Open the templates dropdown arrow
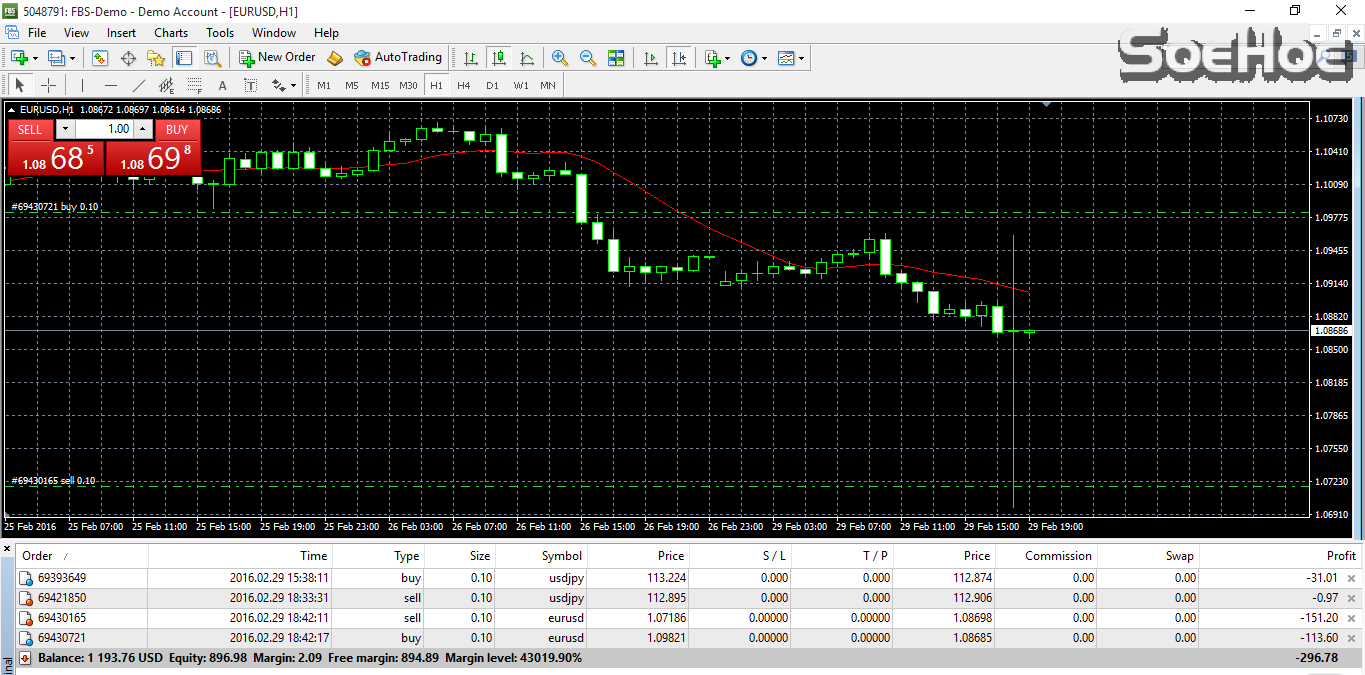1365x675 pixels. (x=801, y=58)
